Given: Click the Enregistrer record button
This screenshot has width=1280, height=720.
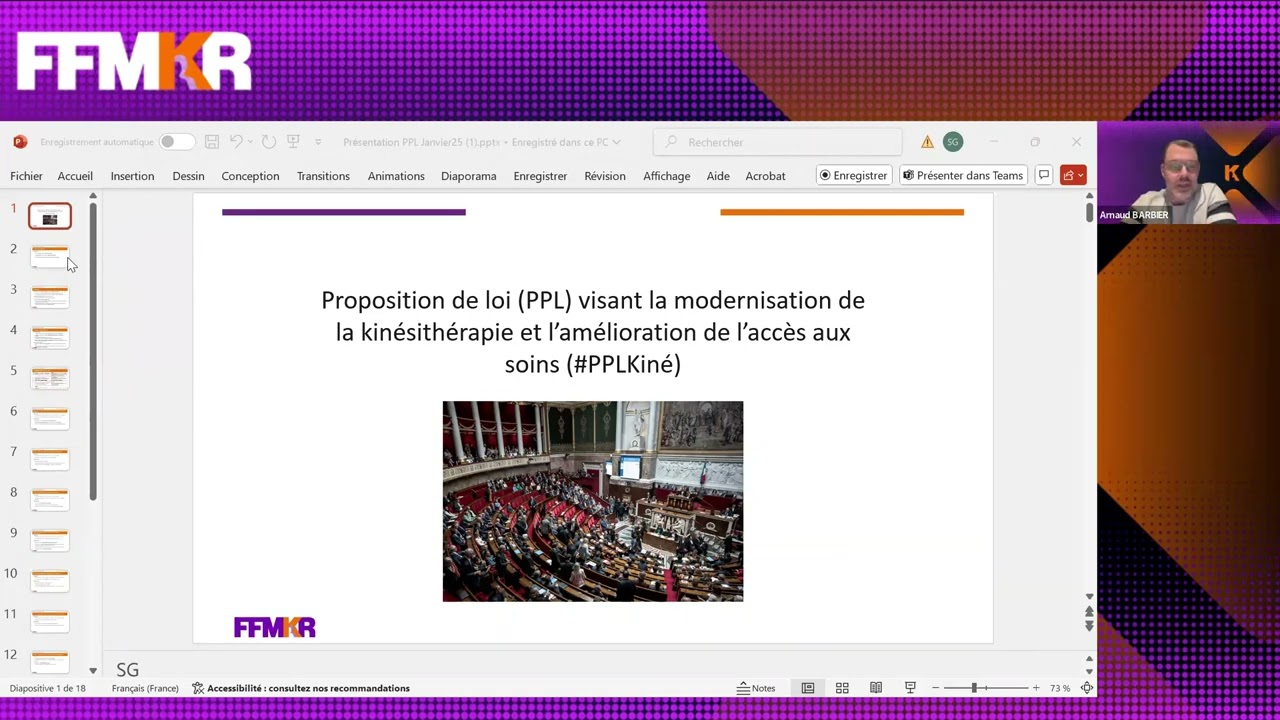Looking at the screenshot, I should pyautogui.click(x=853, y=175).
